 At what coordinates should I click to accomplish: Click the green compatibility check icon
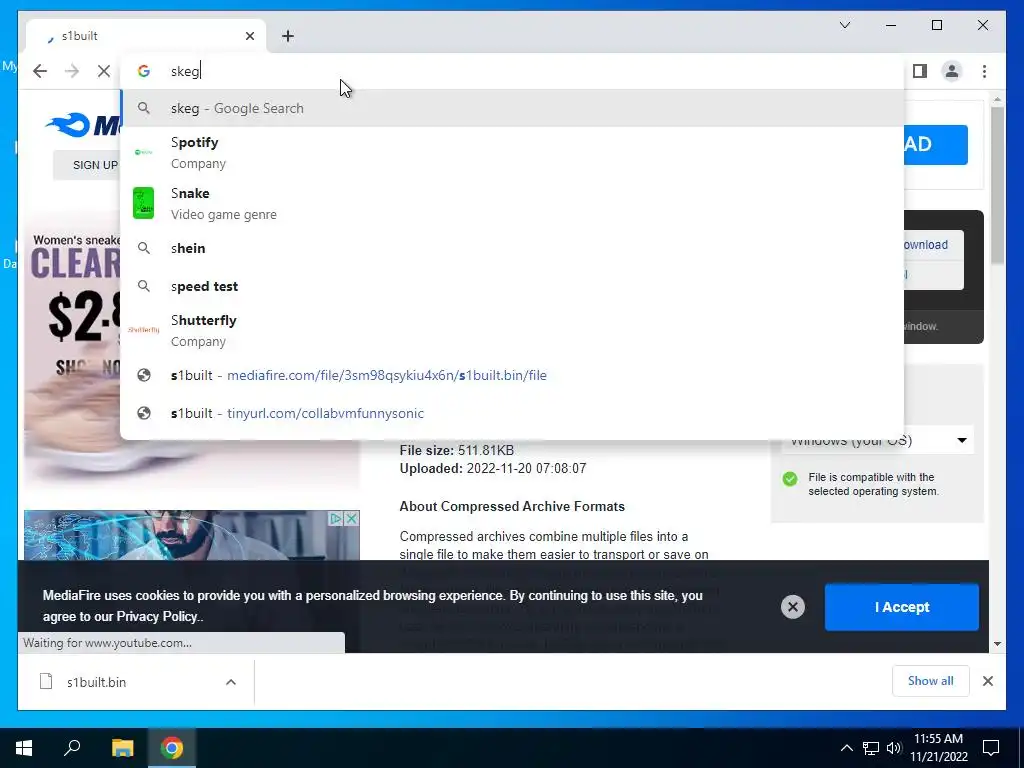point(790,479)
